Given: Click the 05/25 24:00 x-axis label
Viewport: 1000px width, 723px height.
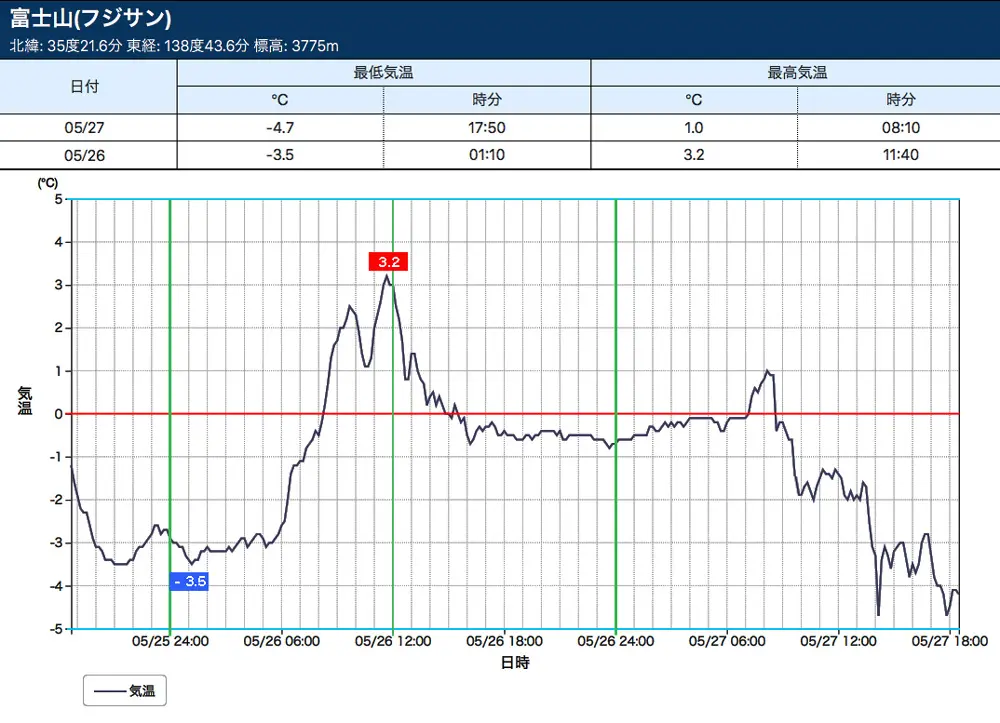Looking at the screenshot, I should [x=170, y=641].
